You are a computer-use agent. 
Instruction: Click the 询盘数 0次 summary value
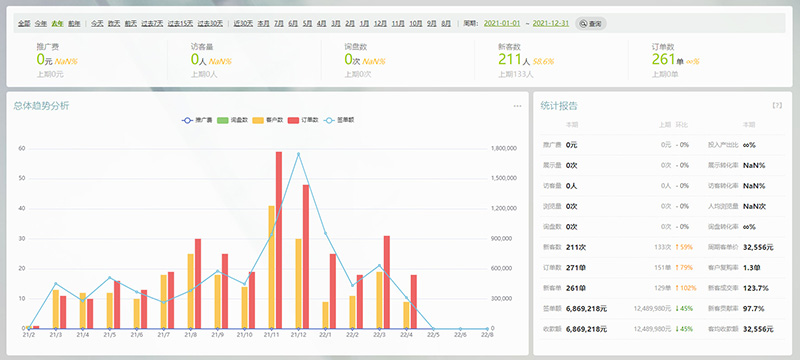click(353, 60)
